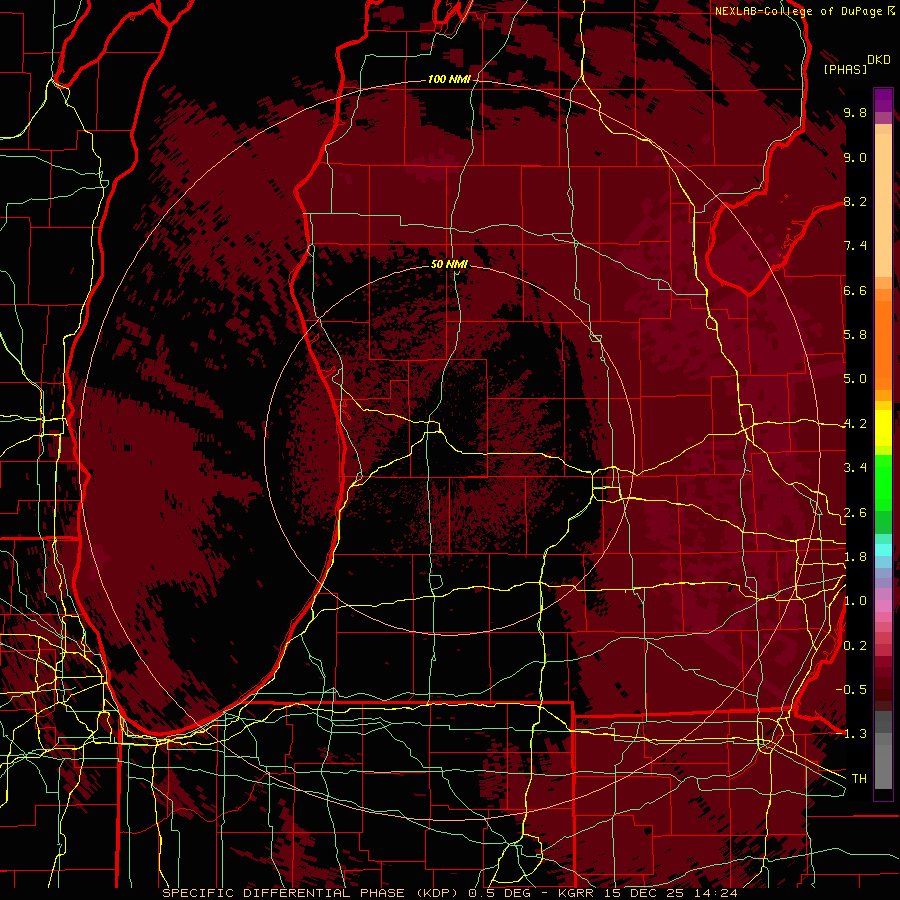This screenshot has width=900, height=900.
Task: Click the 100 NMI range ring label
Action: click(449, 79)
